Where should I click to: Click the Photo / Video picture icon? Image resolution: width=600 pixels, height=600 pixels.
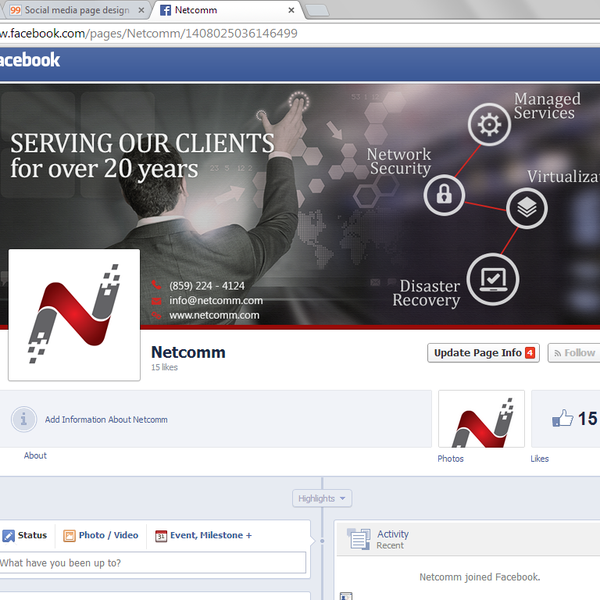(x=69, y=536)
